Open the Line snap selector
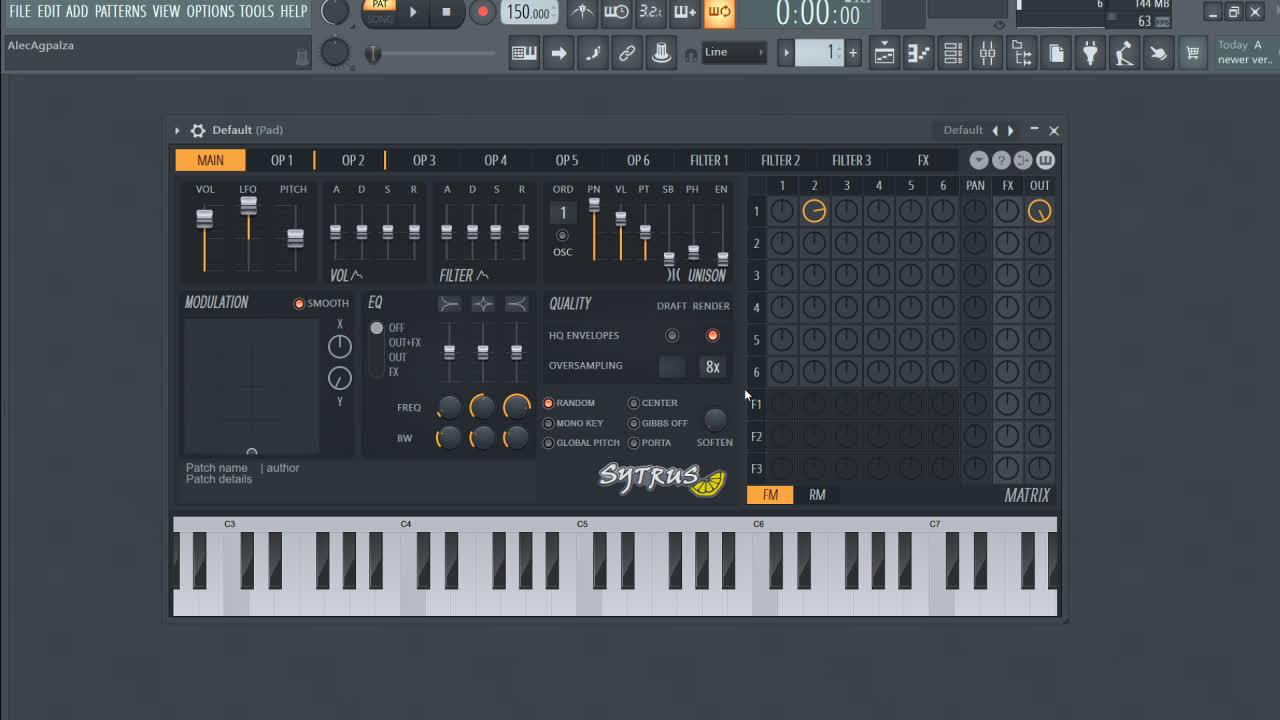1280x720 pixels. (734, 52)
